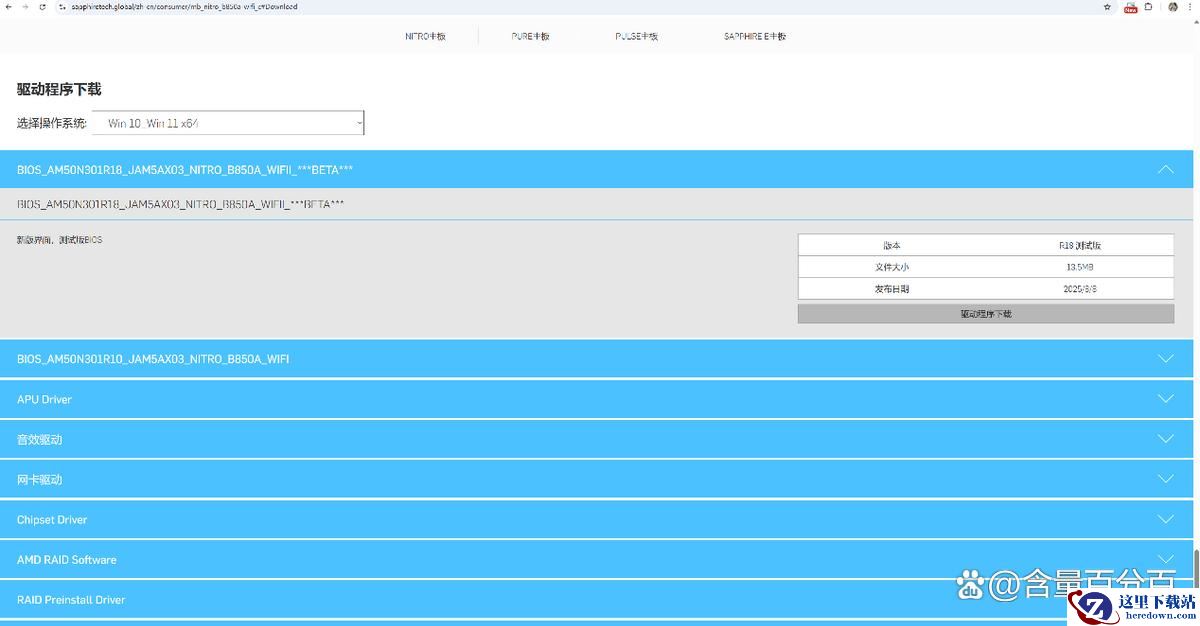Click the gray 驱动程序下载 download button
Screen dimensions: 1200x626
pyautogui.click(x=986, y=314)
